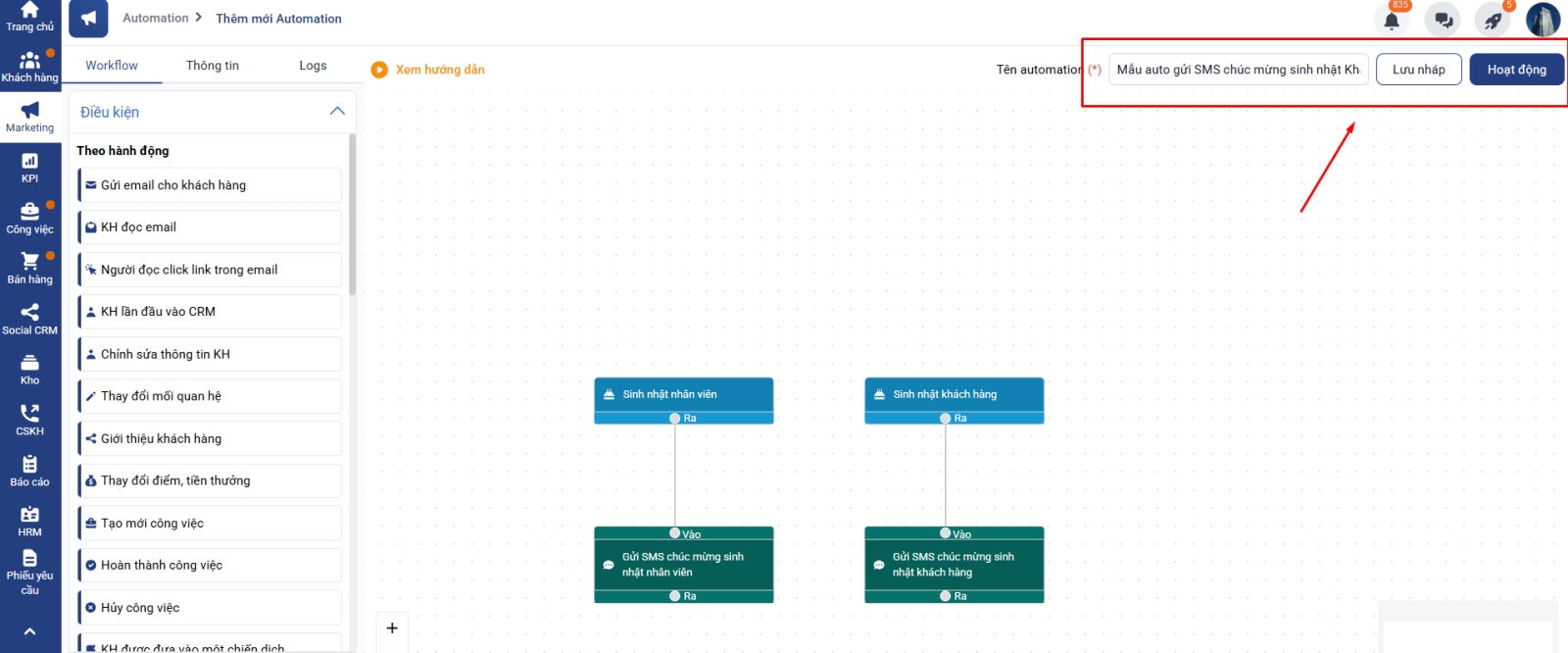Switch to the Thông tin tab

pyautogui.click(x=213, y=66)
